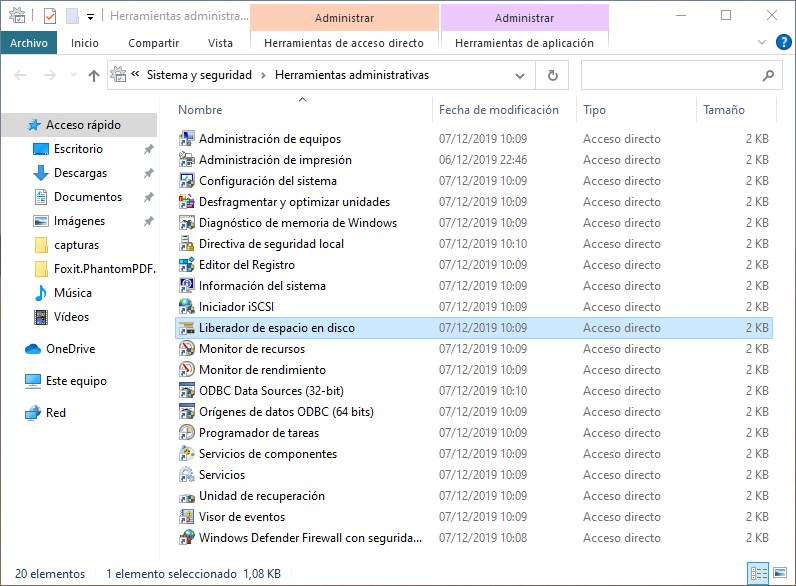
Task: Switch to the Vista tab
Action: click(x=220, y=43)
